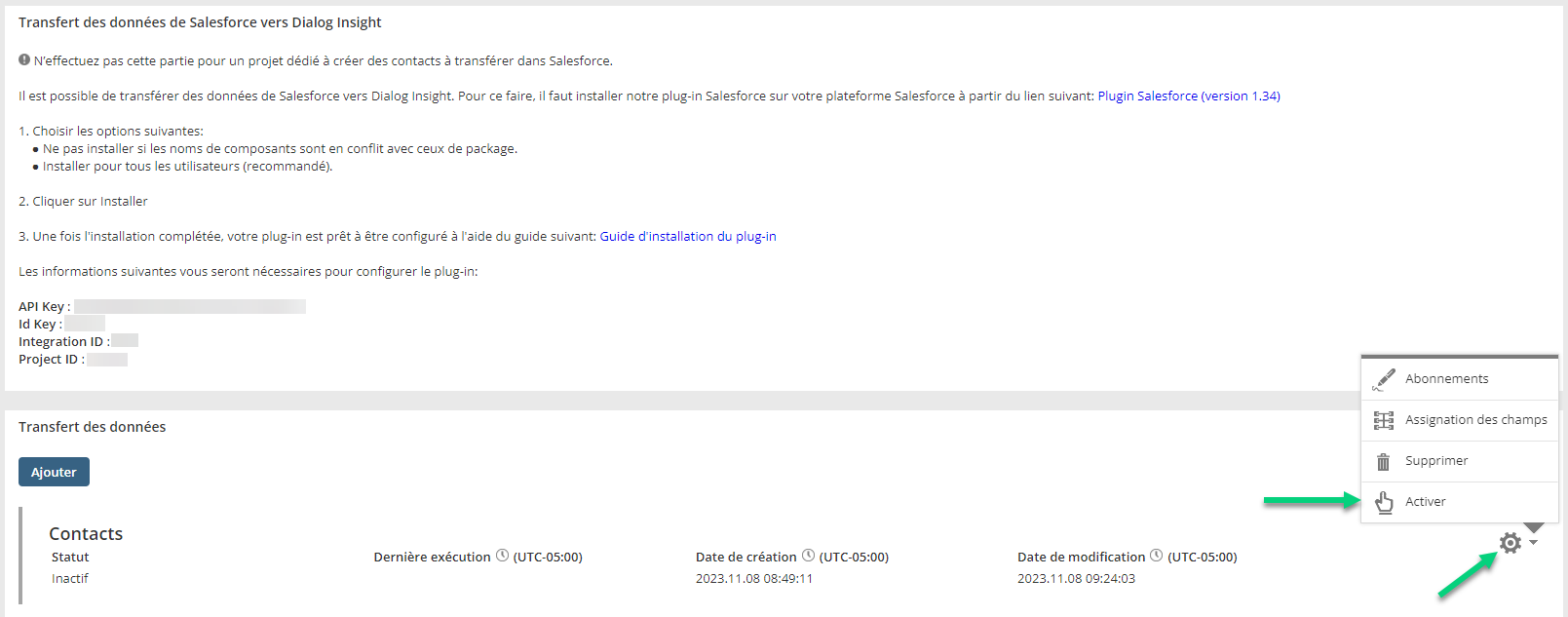This screenshot has width=1568, height=617.
Task: Click the redacted API Key value field
Action: [x=190, y=306]
